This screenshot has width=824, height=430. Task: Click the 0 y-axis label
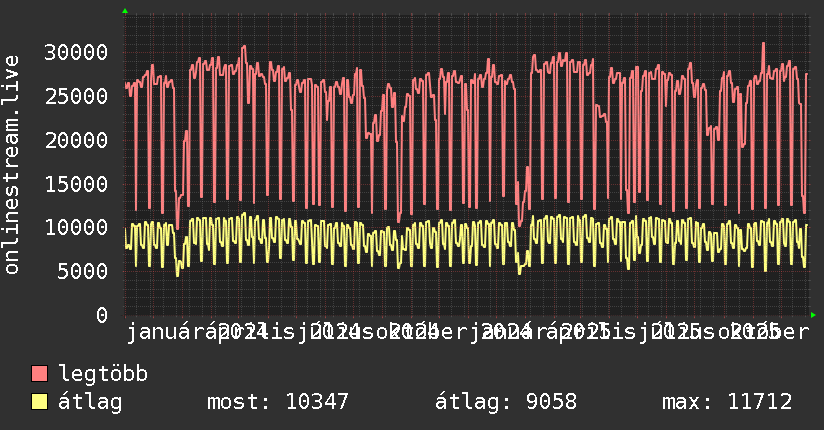pyautogui.click(x=102, y=315)
